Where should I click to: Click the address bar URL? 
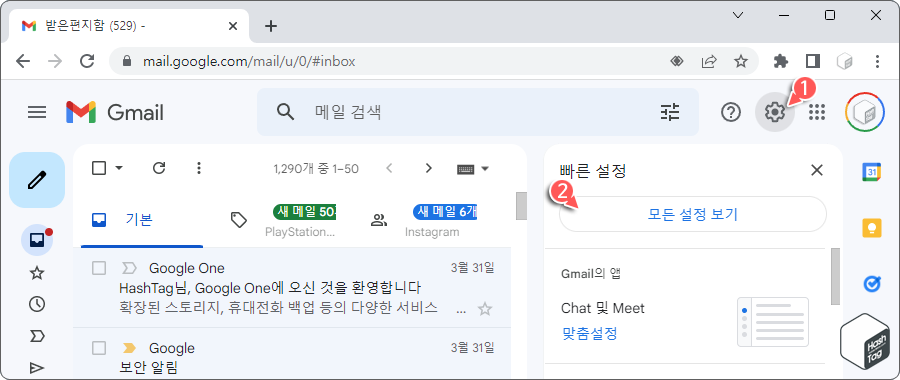tap(249, 61)
